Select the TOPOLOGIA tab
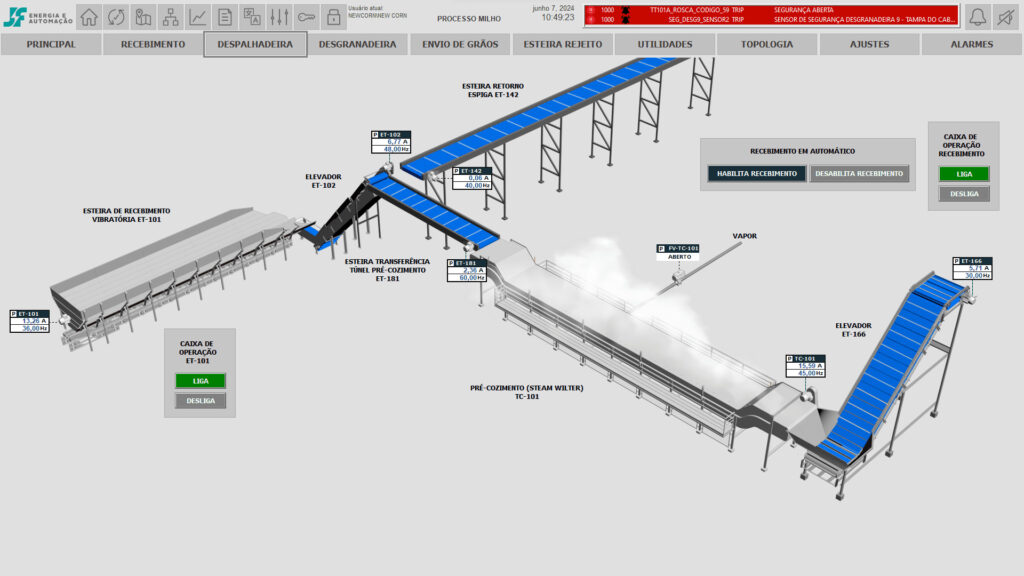This screenshot has width=1024, height=576. pyautogui.click(x=767, y=44)
